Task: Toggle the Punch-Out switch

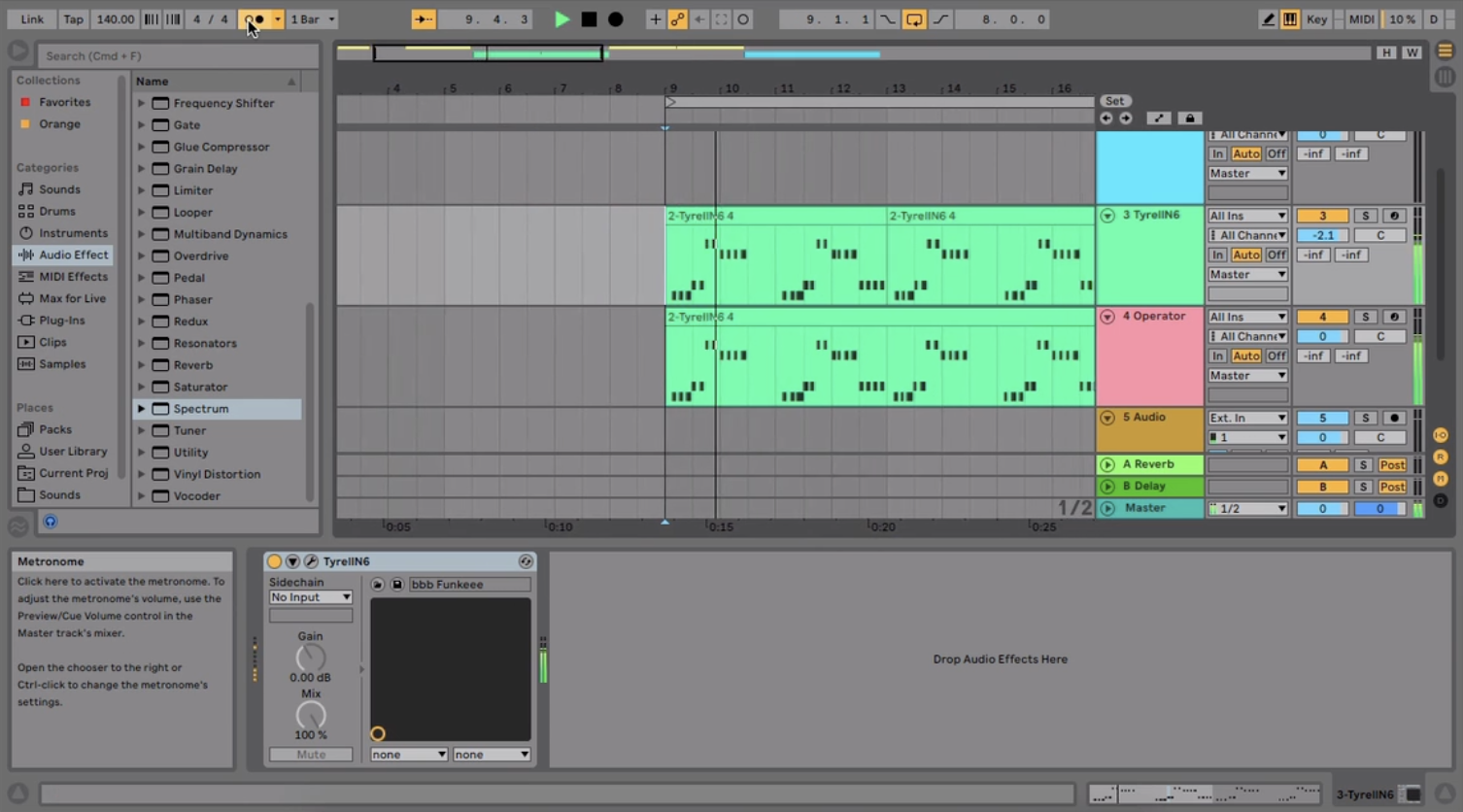Action: point(940,19)
